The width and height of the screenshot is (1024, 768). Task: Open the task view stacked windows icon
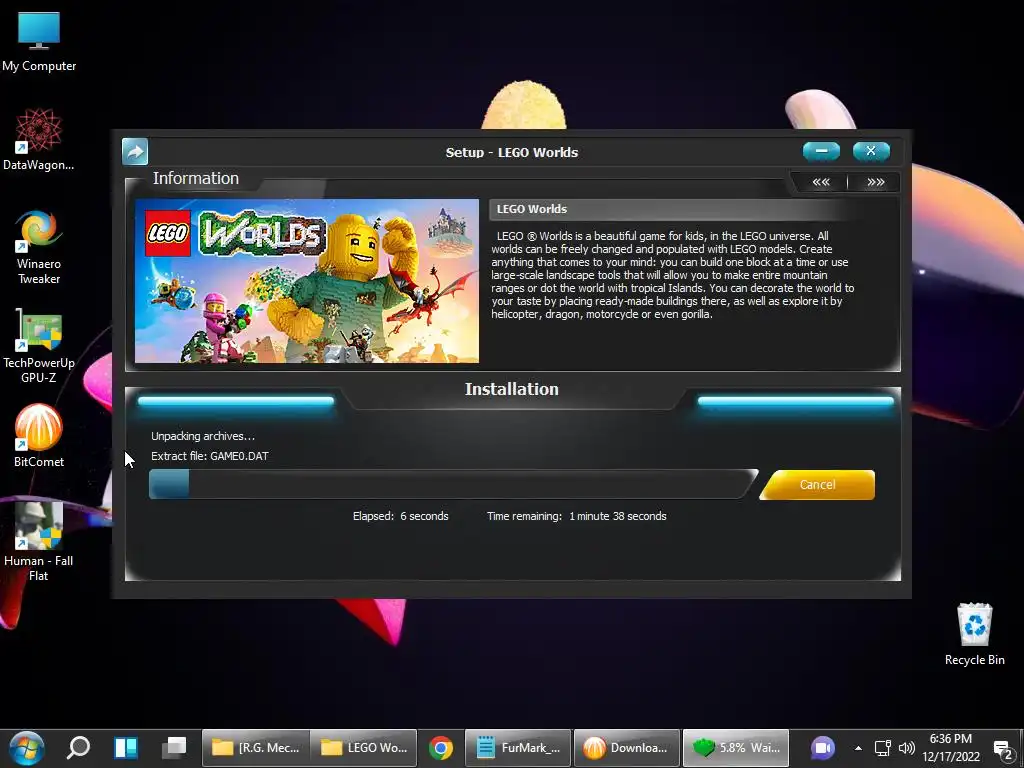tap(174, 748)
